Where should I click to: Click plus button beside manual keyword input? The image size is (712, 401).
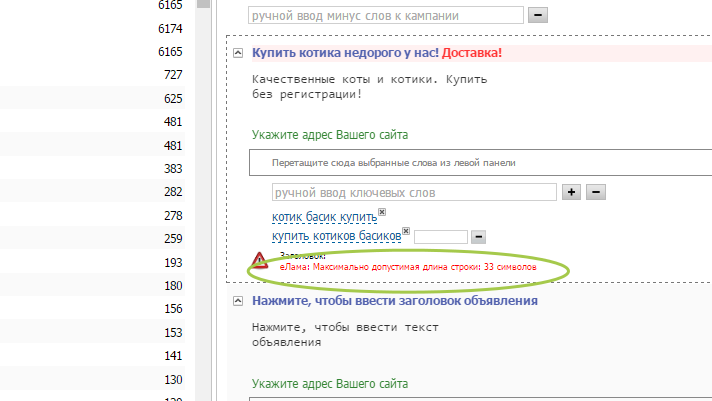tap(572, 192)
